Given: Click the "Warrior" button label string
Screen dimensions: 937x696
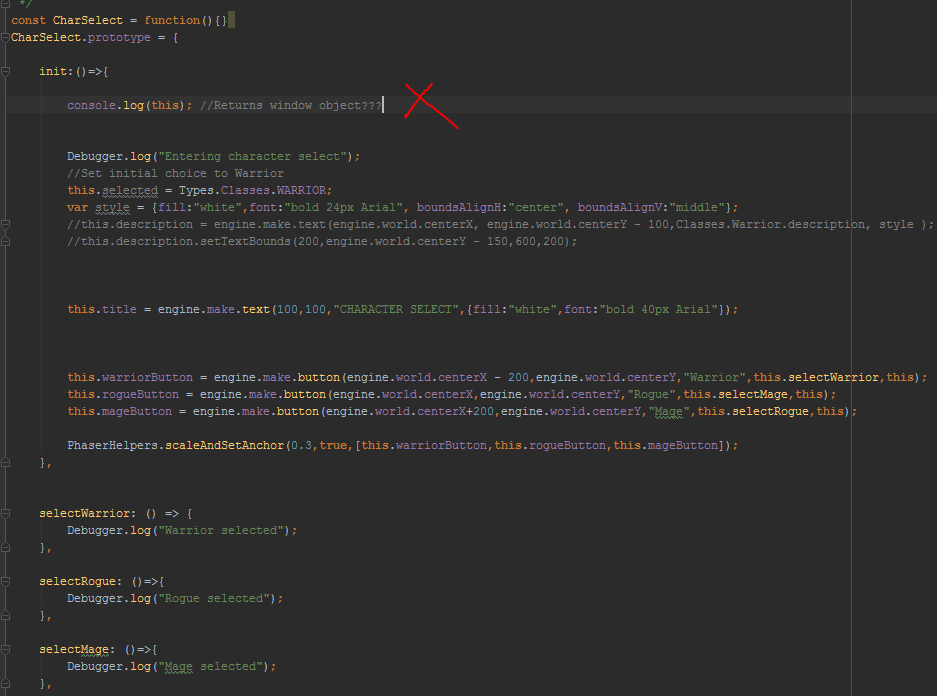Looking at the screenshot, I should (x=715, y=378).
